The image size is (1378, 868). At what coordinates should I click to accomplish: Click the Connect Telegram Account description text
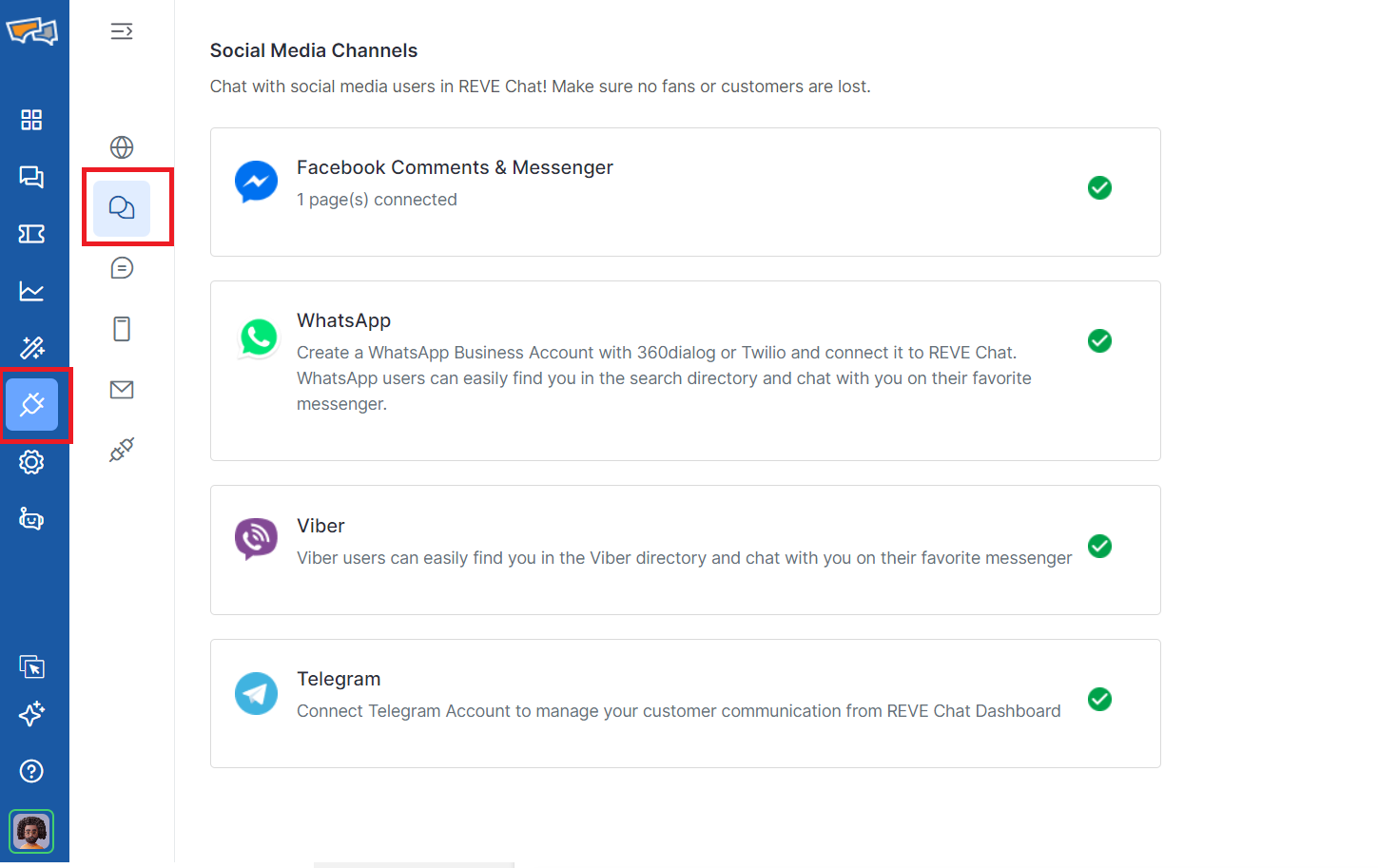tap(678, 711)
